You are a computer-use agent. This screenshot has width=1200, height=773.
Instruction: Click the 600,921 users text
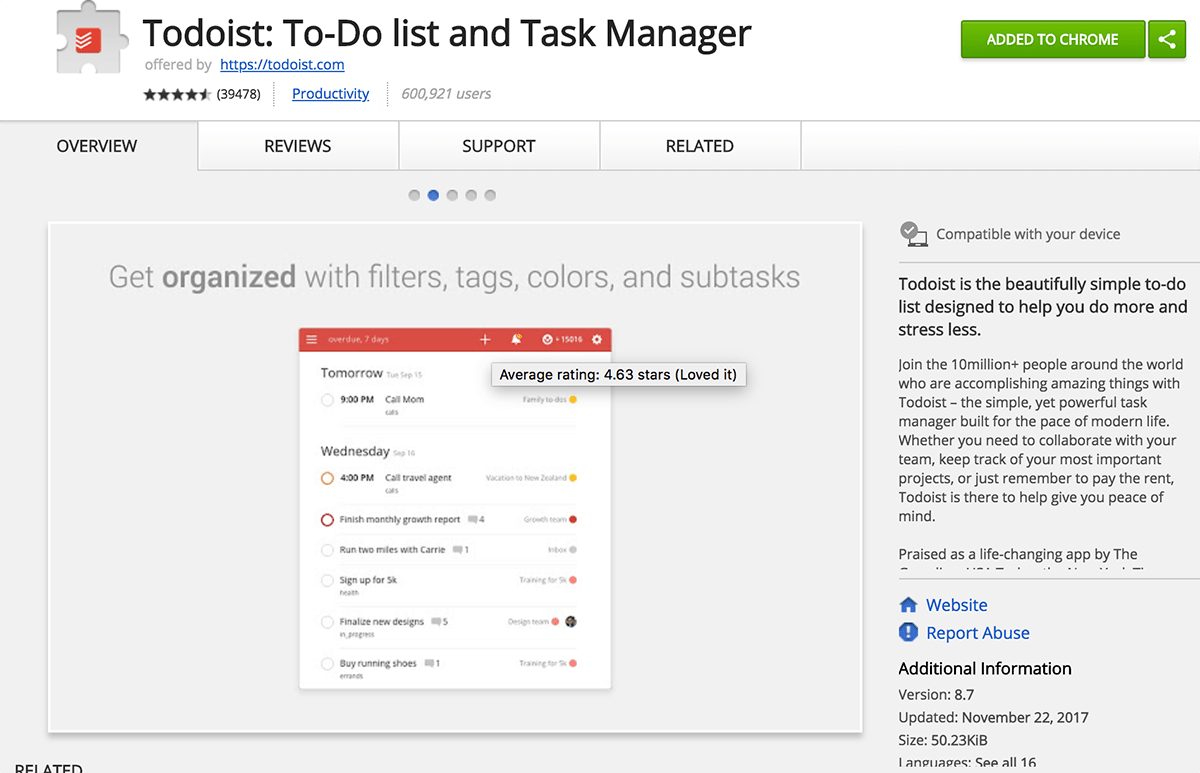[446, 94]
